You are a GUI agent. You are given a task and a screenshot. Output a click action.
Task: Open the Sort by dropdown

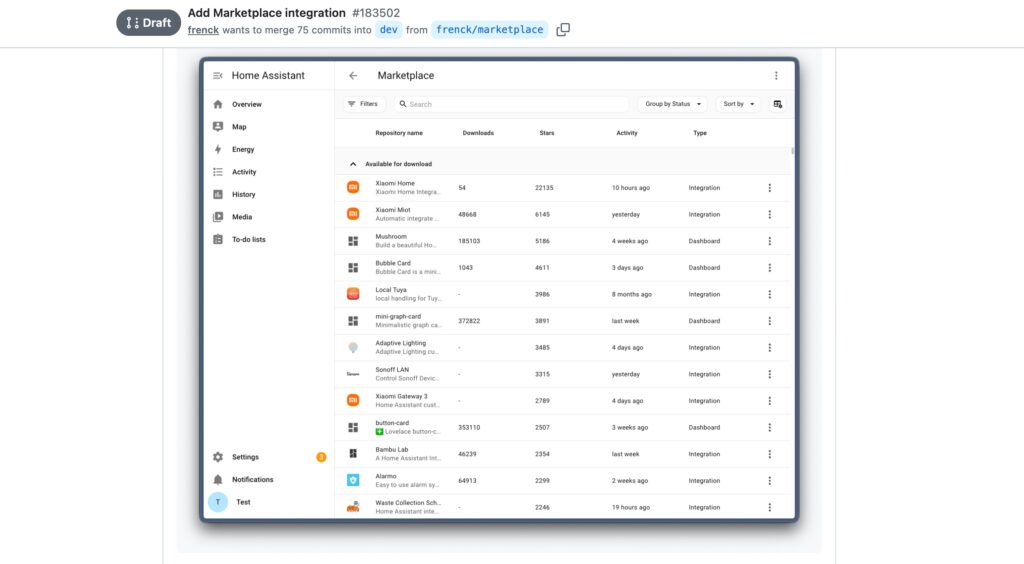coord(739,104)
